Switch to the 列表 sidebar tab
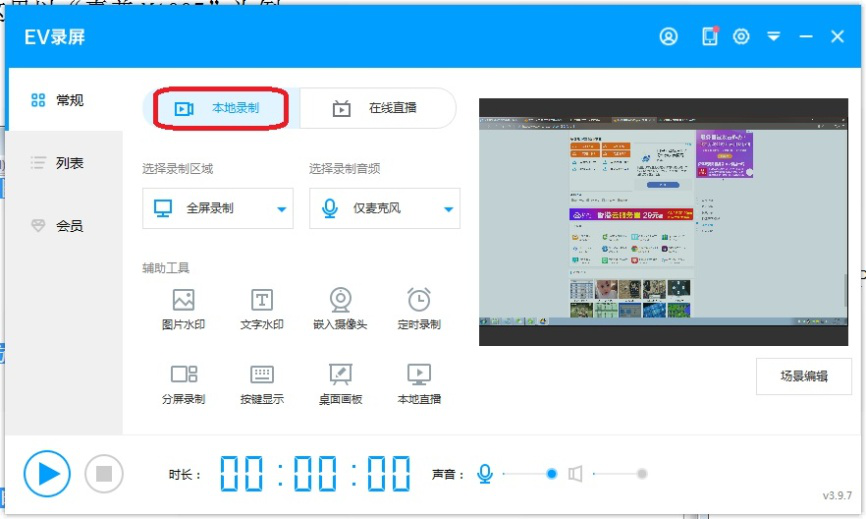866x519 pixels. click(x=64, y=163)
